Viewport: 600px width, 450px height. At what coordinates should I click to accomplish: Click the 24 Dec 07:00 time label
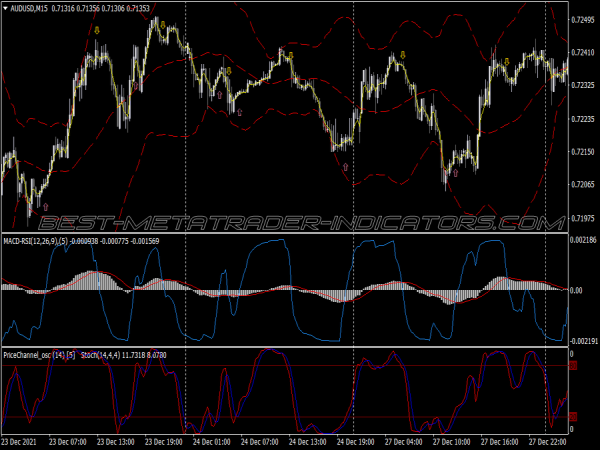click(x=259, y=442)
